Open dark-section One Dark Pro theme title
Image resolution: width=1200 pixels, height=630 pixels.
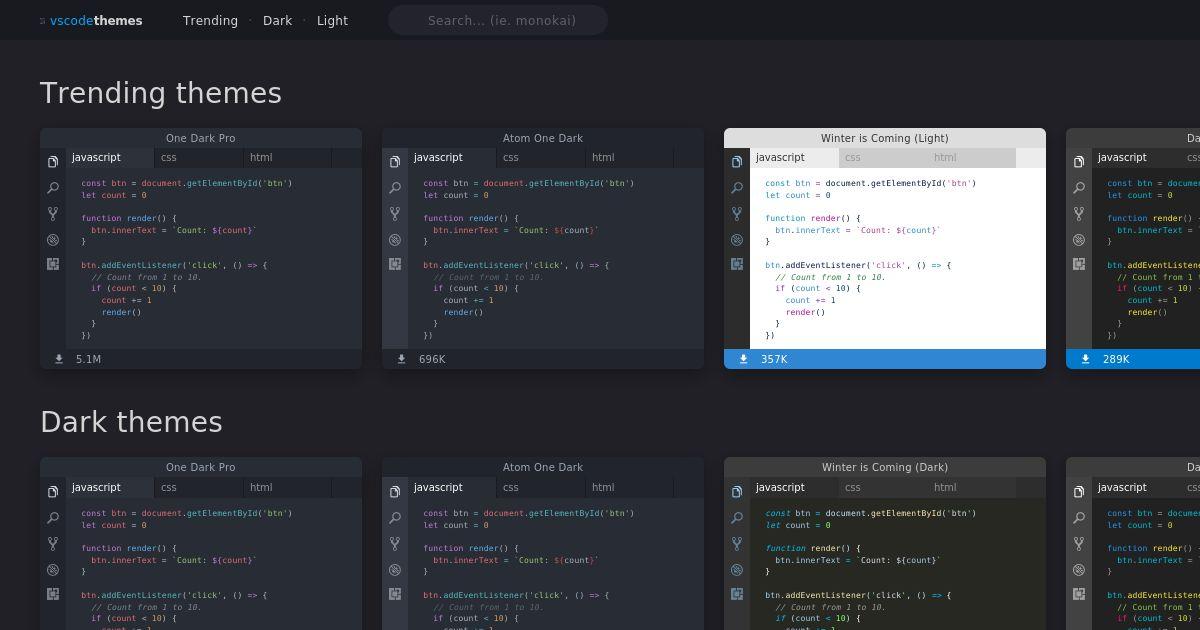(x=201, y=467)
